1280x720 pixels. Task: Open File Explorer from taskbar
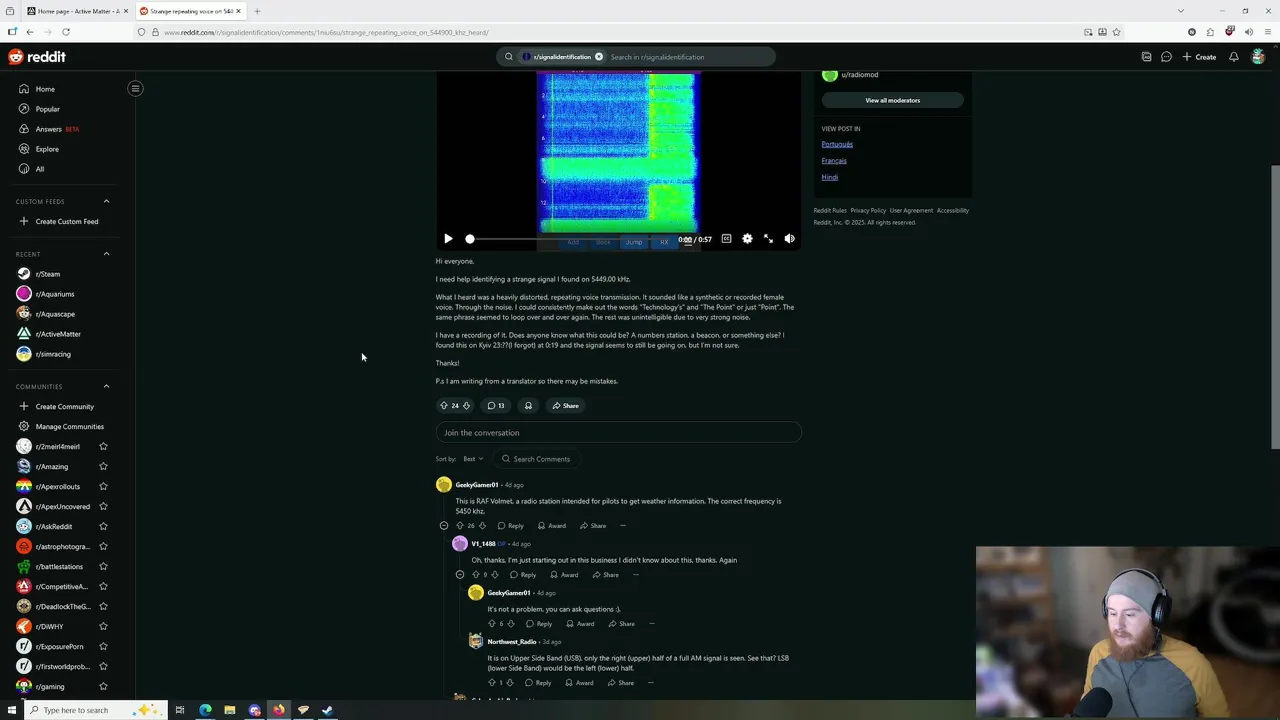(229, 710)
